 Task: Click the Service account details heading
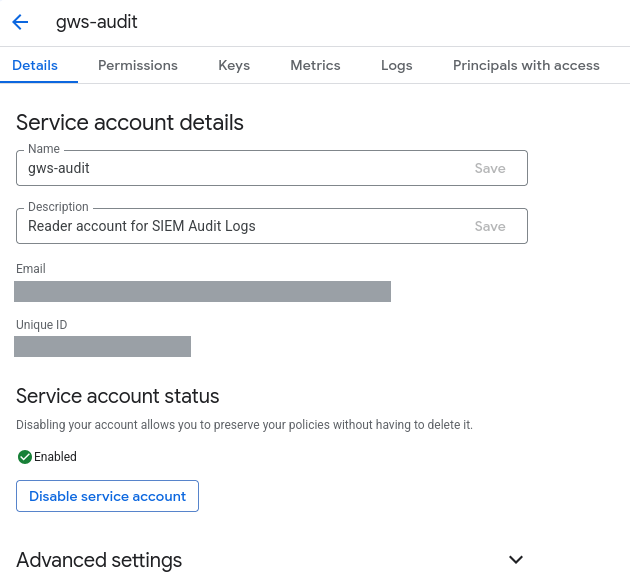pyautogui.click(x=130, y=123)
